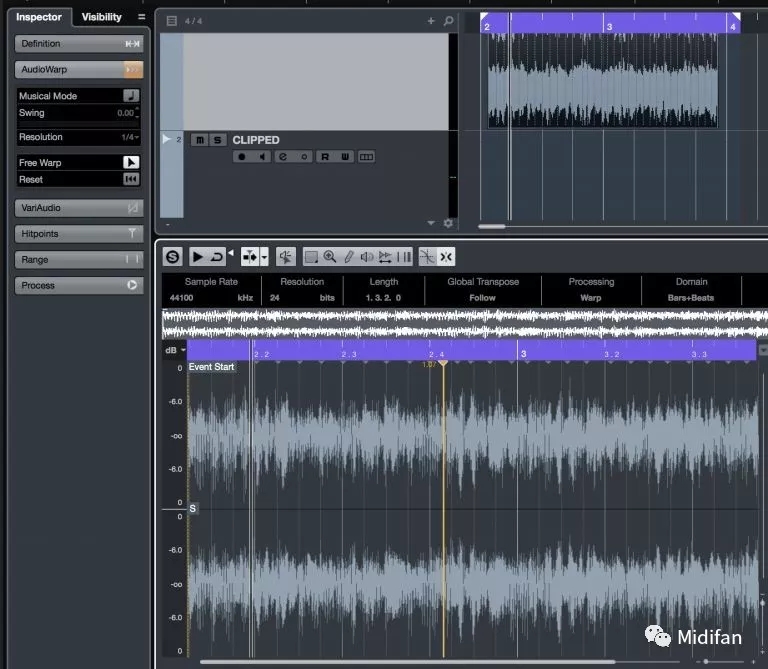Solo the CLIPPED track
Image resolution: width=768 pixels, height=669 pixels.
pyautogui.click(x=217, y=140)
